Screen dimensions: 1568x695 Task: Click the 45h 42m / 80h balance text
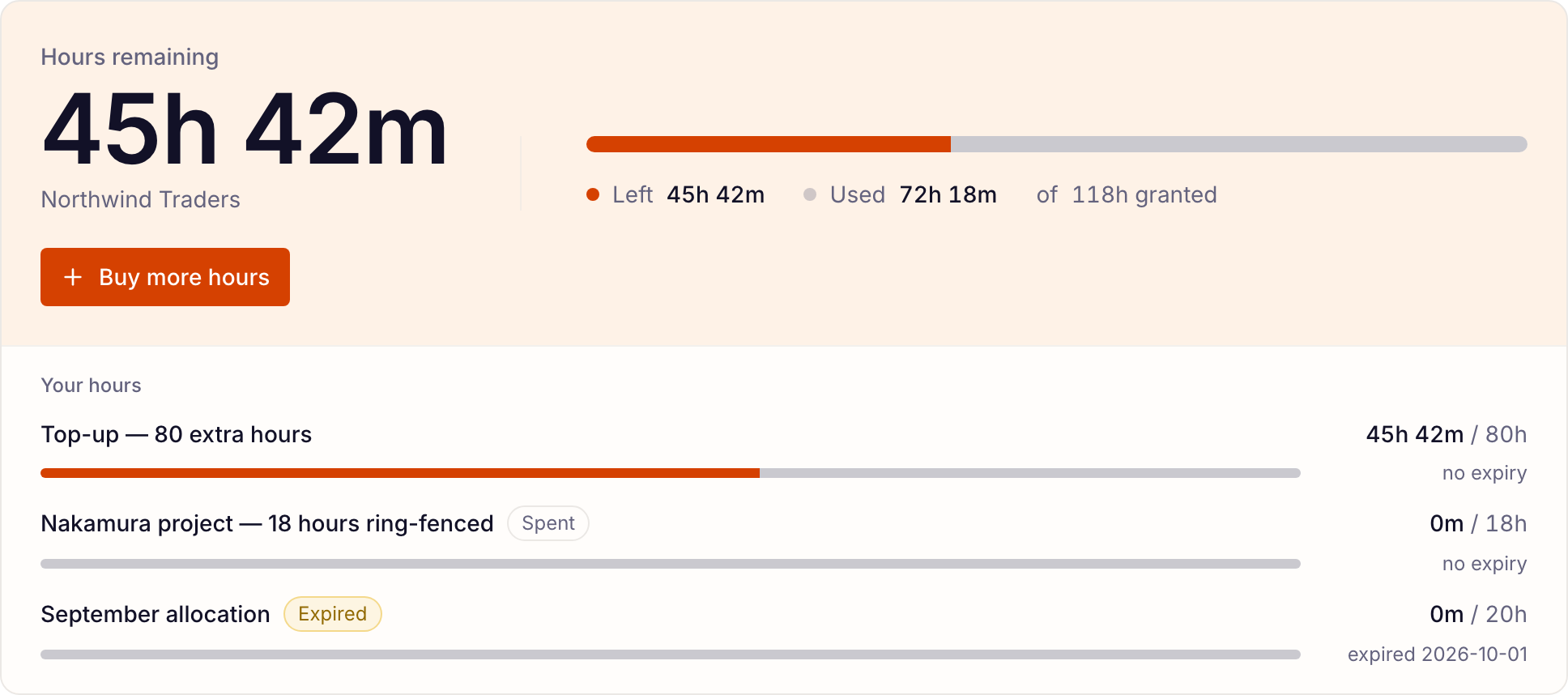pyautogui.click(x=1447, y=435)
